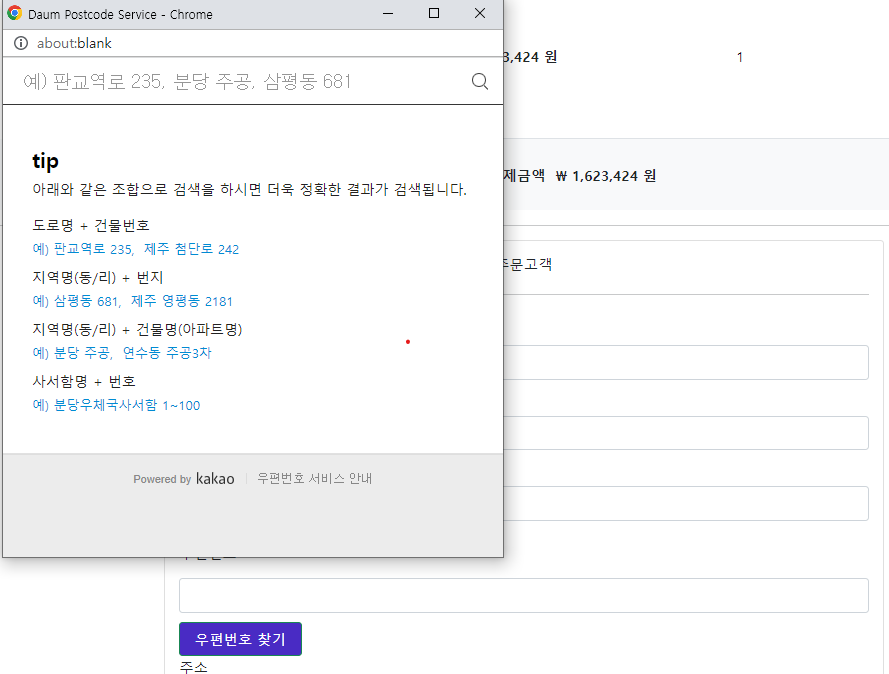Image resolution: width=889 pixels, height=674 pixels.
Task: Click the 사서함명 + 번호 heading
Action: click(84, 381)
